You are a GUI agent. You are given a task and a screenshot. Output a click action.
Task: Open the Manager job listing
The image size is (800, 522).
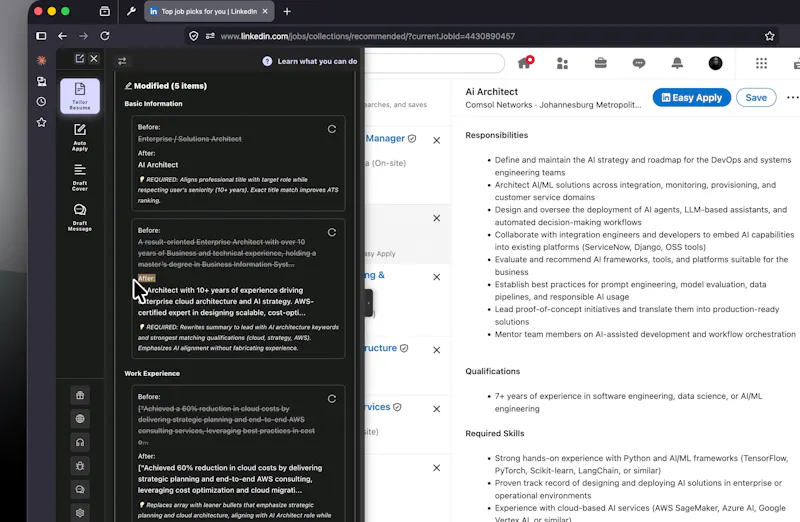pos(385,138)
